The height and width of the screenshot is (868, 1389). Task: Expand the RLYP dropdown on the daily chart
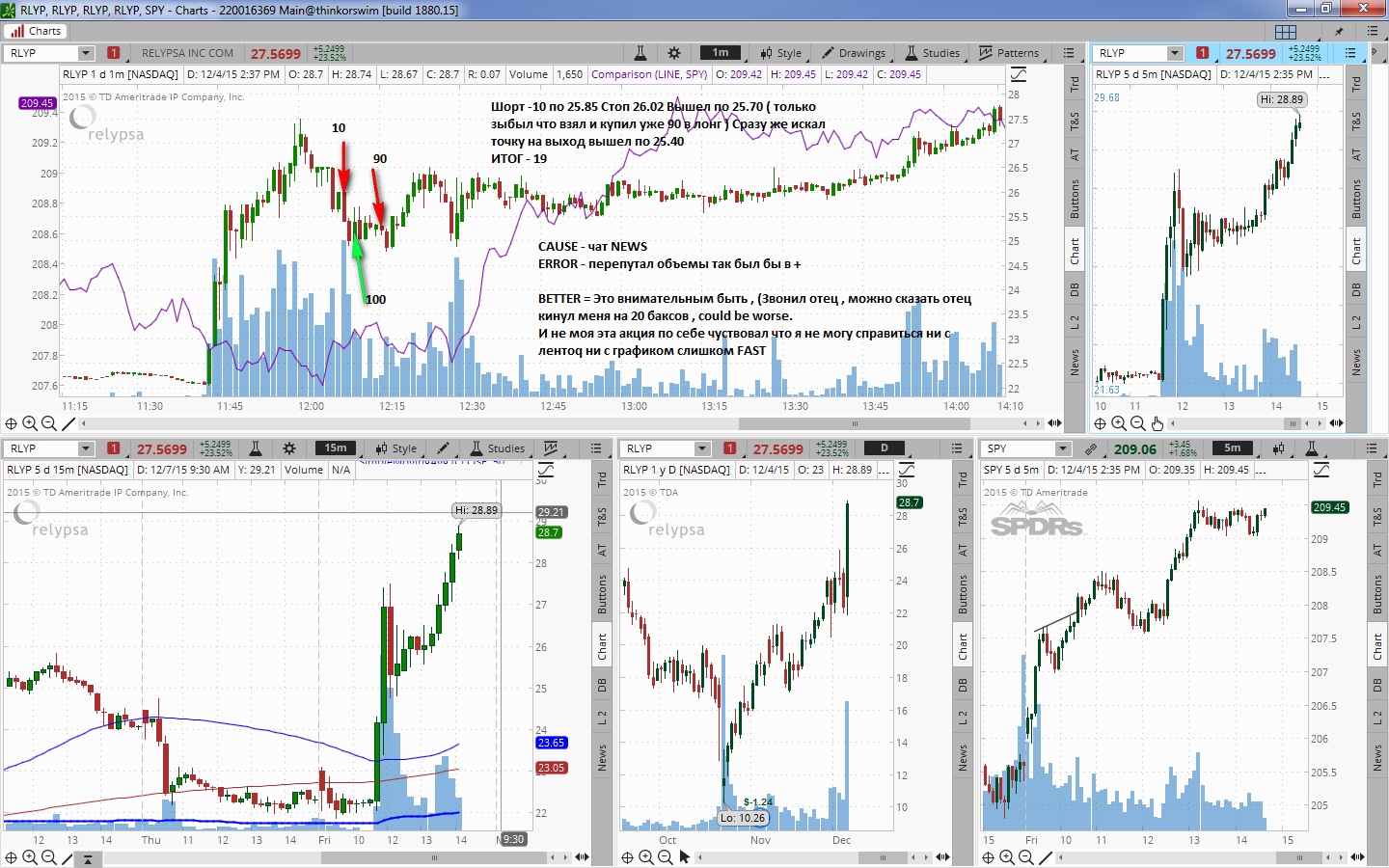(x=702, y=448)
